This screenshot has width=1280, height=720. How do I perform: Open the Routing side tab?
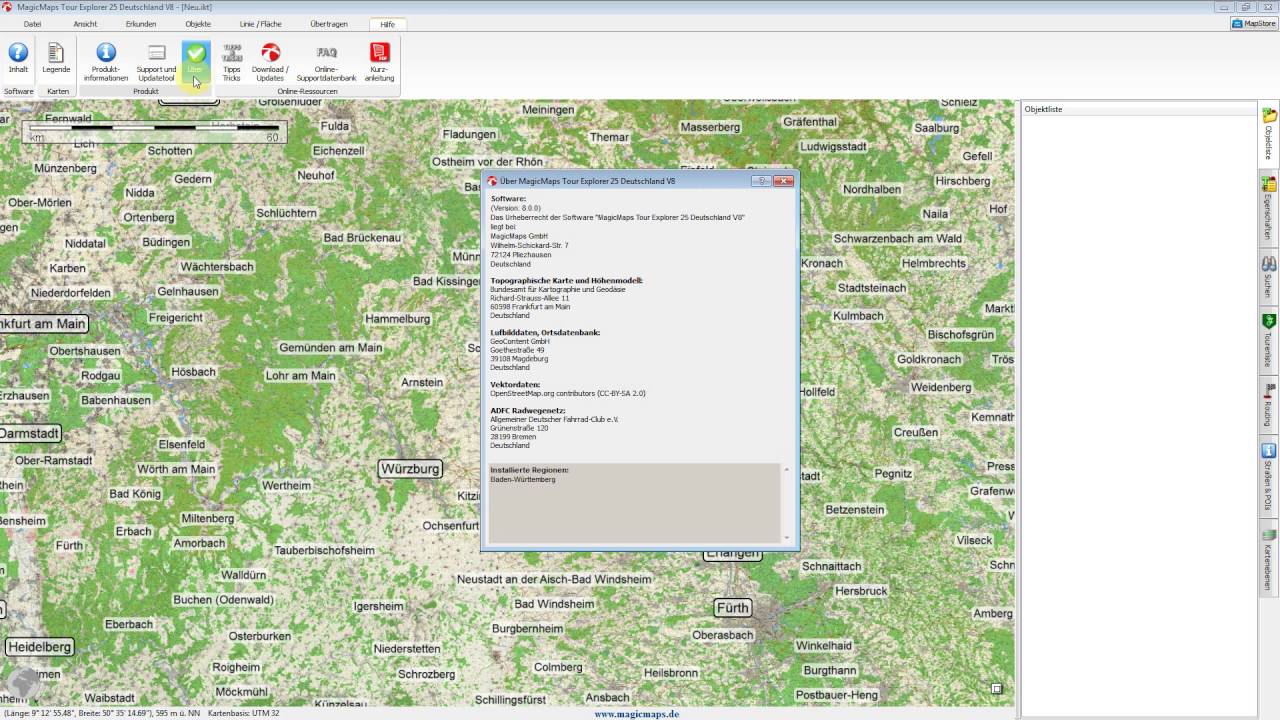pos(1269,405)
